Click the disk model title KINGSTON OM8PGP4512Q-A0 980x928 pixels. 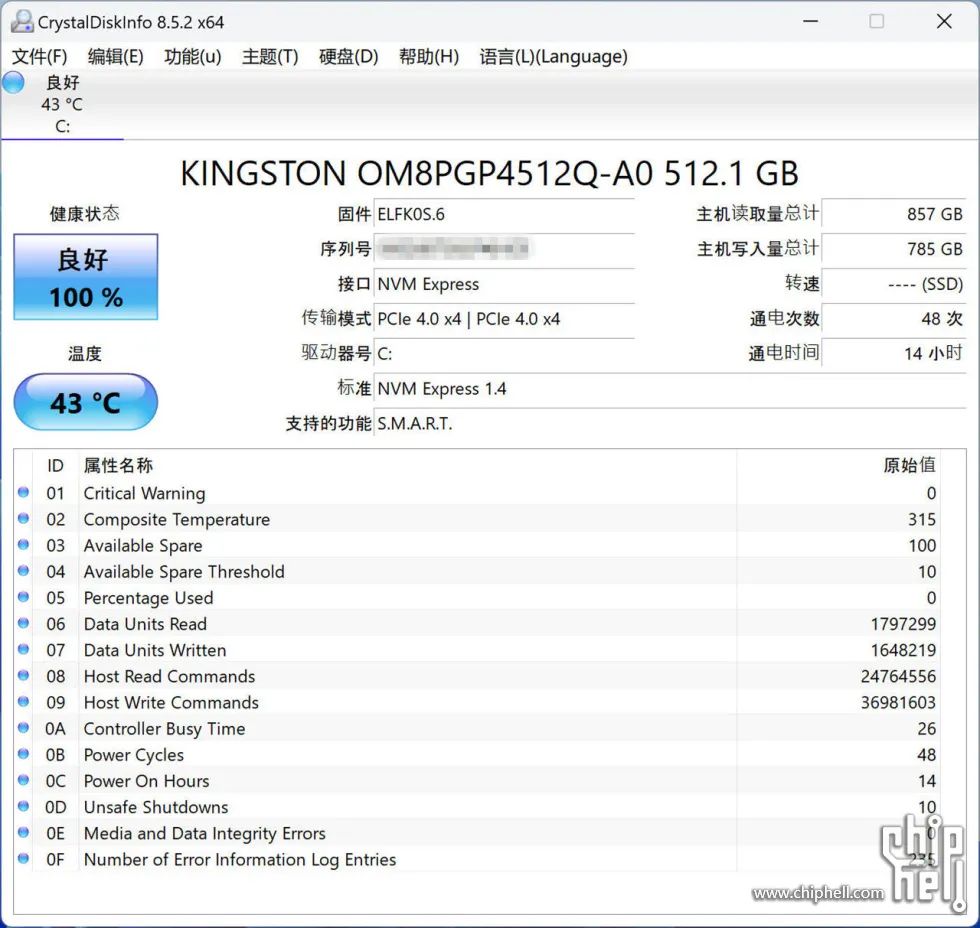tap(417, 173)
